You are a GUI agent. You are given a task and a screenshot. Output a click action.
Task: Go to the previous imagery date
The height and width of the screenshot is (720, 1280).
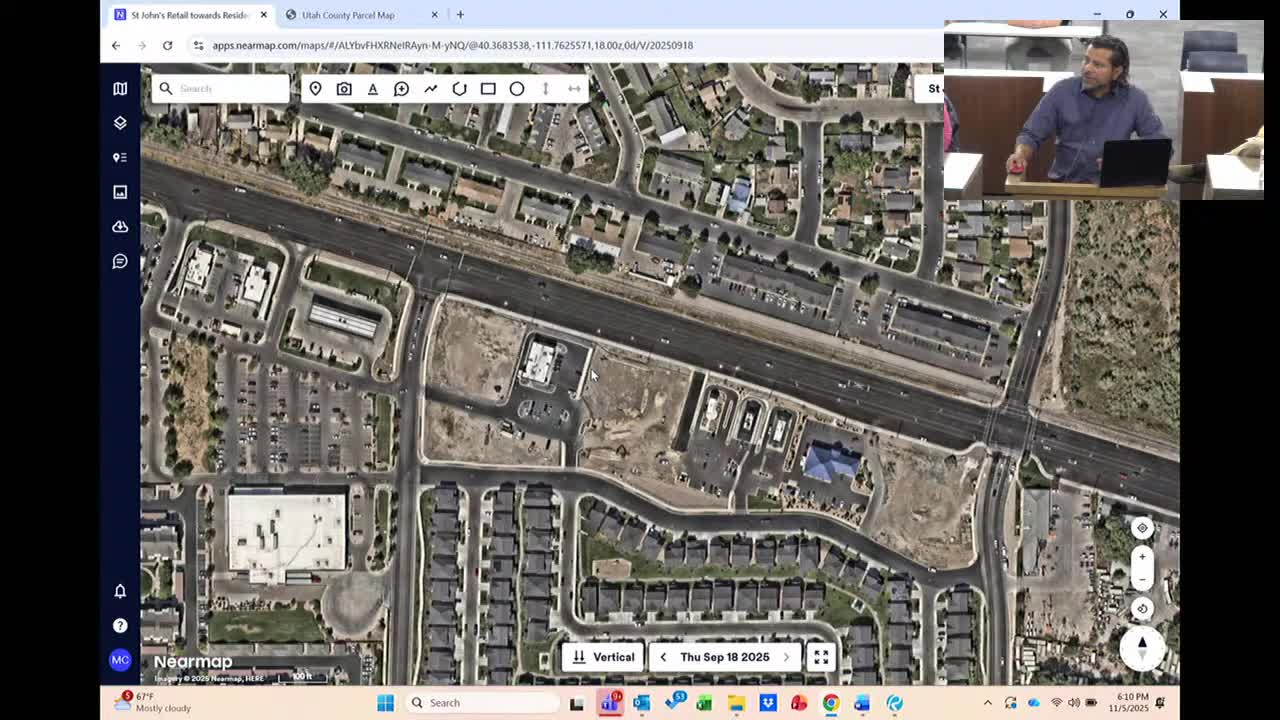click(x=663, y=657)
